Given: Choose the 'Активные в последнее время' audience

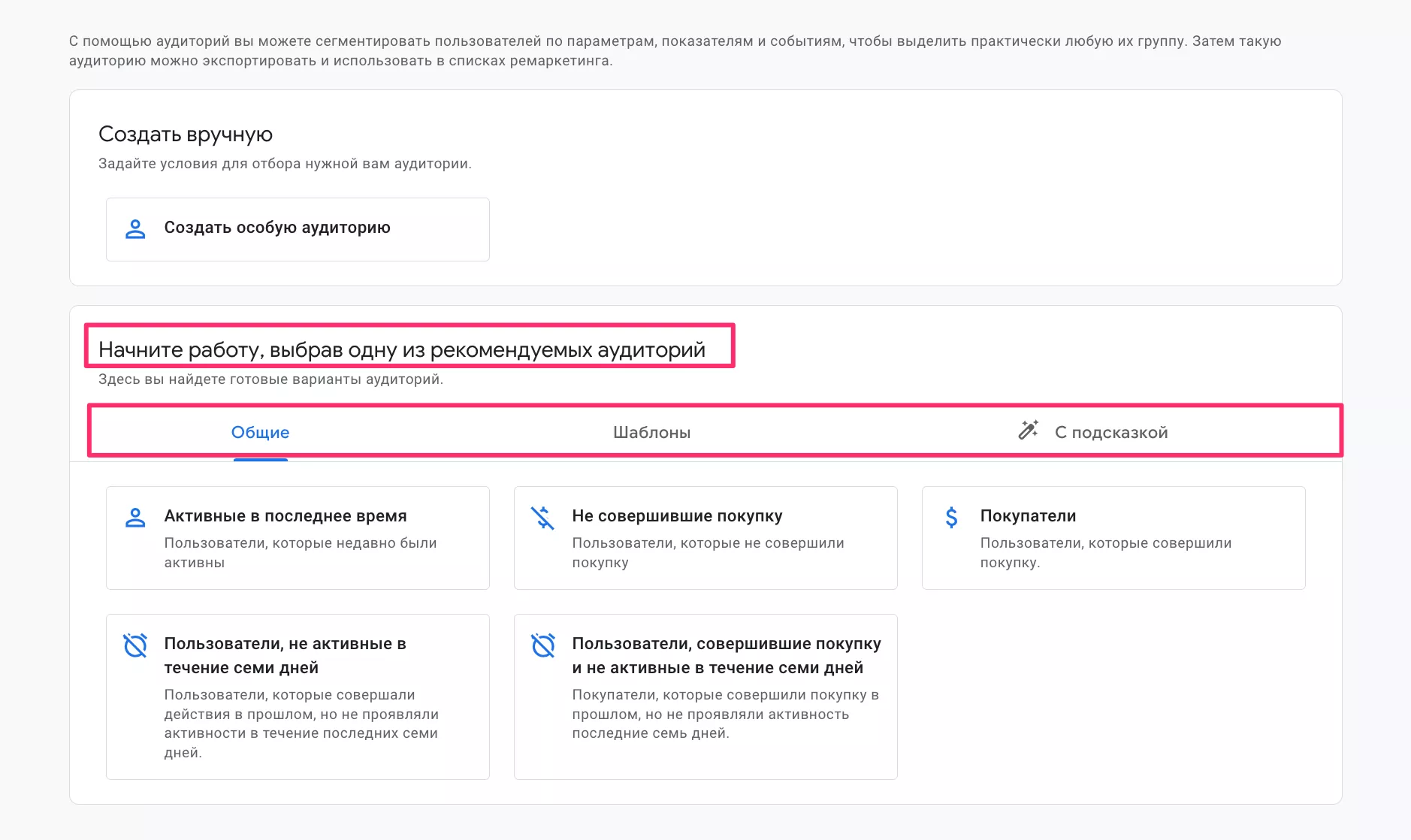Looking at the screenshot, I should [298, 537].
